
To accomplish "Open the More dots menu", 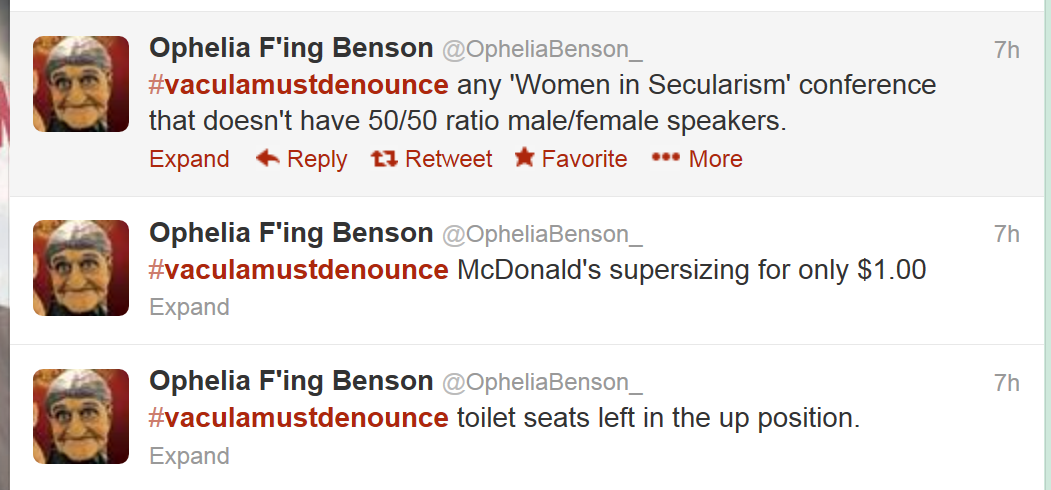I will (x=665, y=158).
